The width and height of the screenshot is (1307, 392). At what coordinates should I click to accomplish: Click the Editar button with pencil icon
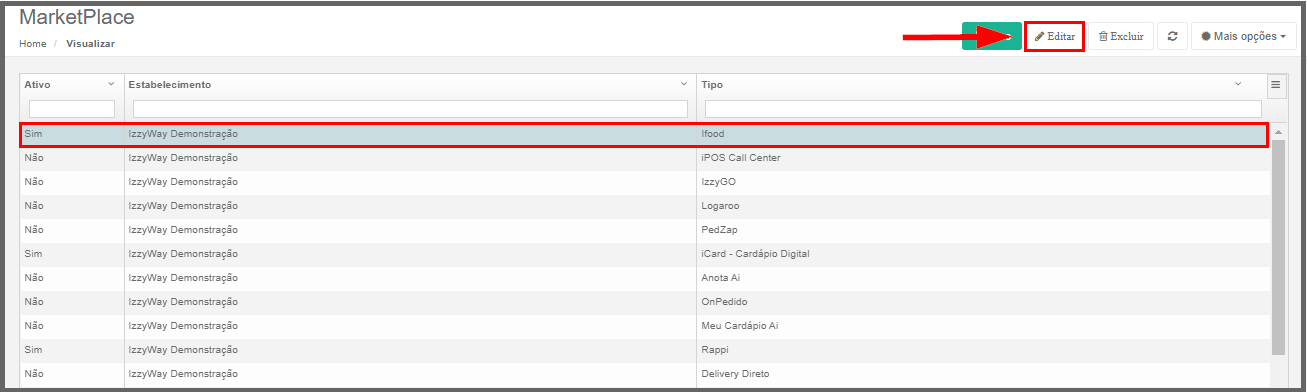coord(1055,36)
